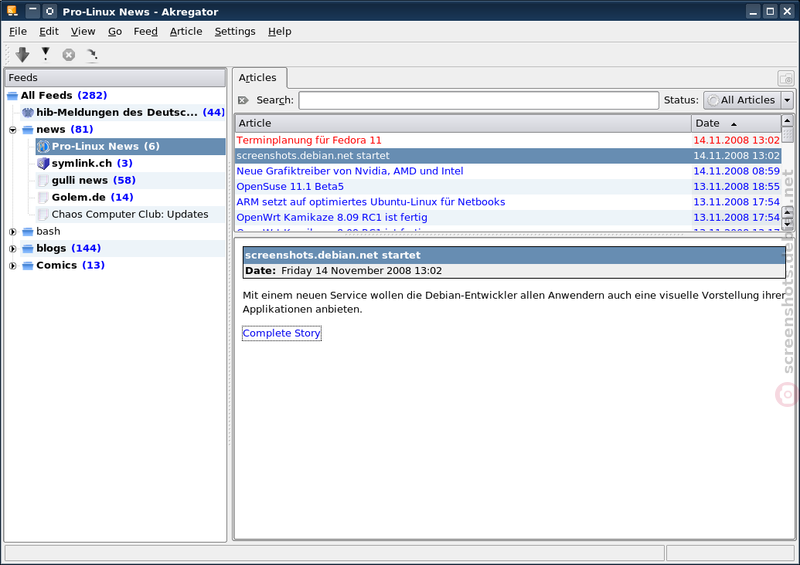Expand the blogs folder
Screen dimensions: 800x565
coord(13,249)
